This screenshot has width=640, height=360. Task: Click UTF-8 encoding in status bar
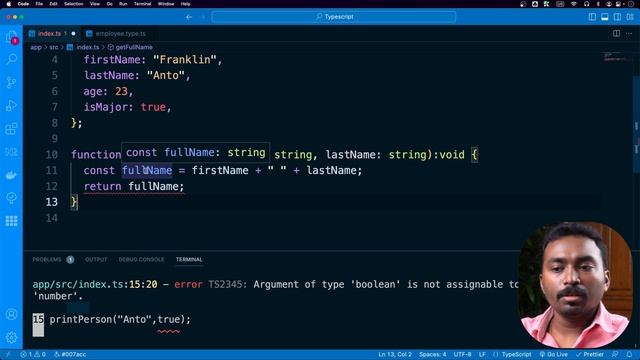coord(462,354)
